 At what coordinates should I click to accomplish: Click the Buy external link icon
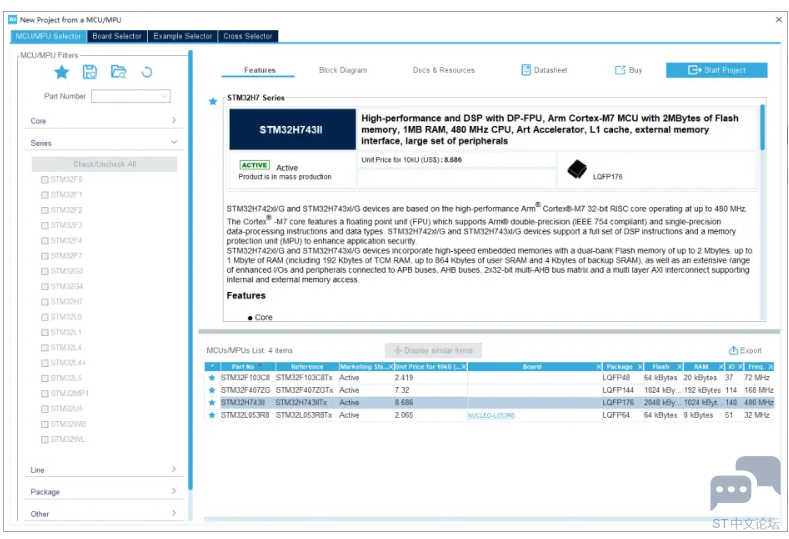click(x=620, y=70)
